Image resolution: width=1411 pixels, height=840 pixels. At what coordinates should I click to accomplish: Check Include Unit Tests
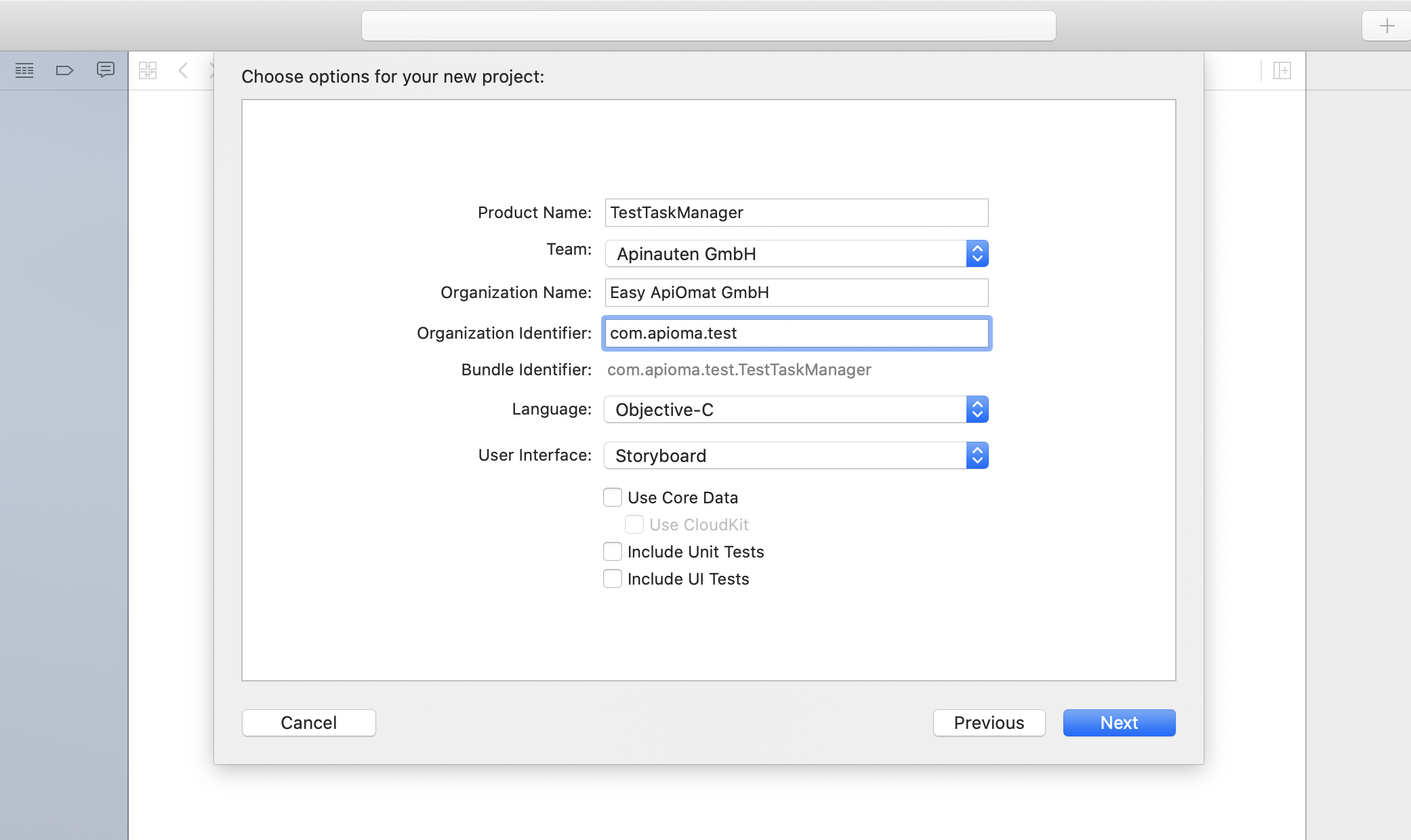(x=613, y=551)
